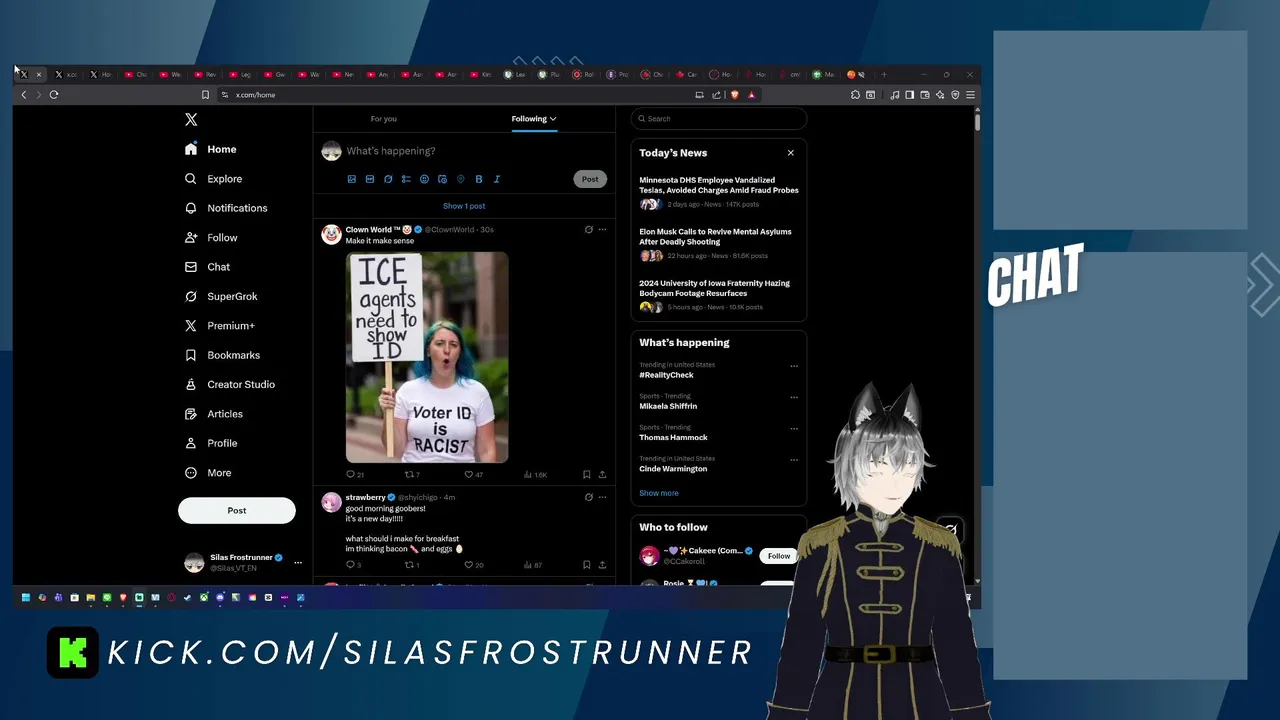The width and height of the screenshot is (1280, 720).
Task: Click the Grok icon in compose toolbar
Action: point(388,179)
